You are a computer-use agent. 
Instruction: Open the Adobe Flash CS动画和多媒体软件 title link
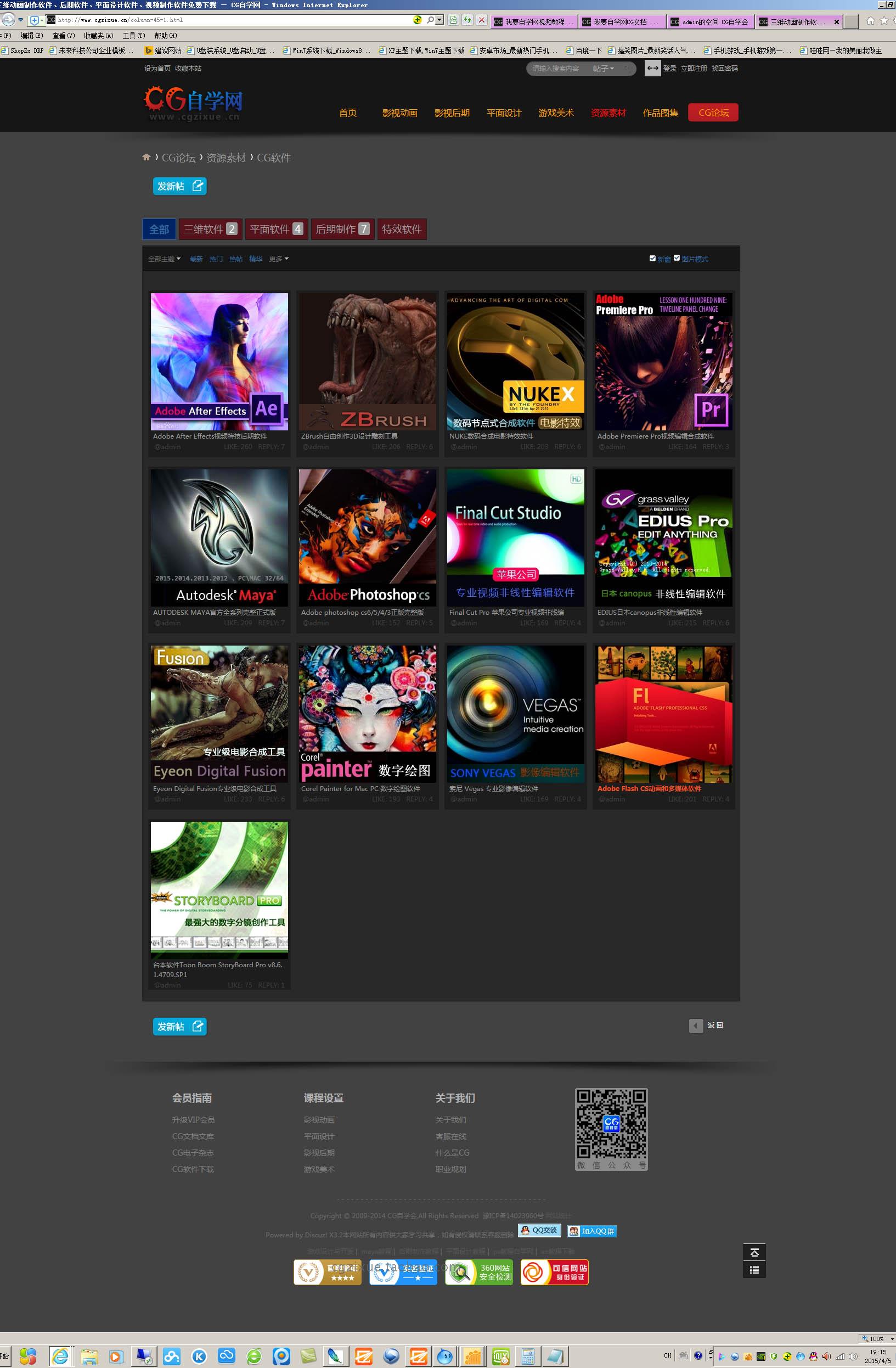click(x=649, y=789)
